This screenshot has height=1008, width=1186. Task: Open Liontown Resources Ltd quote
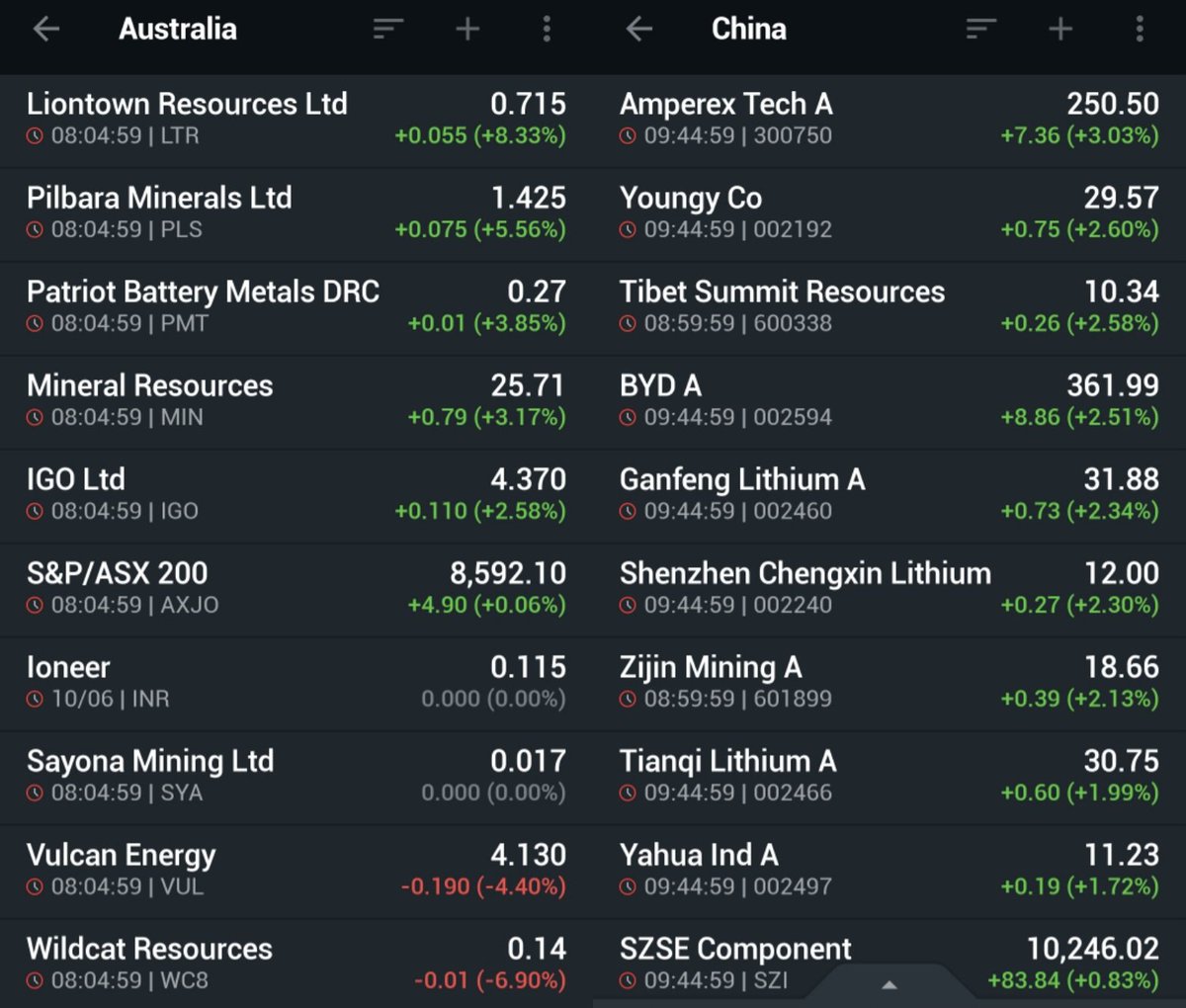(296, 121)
